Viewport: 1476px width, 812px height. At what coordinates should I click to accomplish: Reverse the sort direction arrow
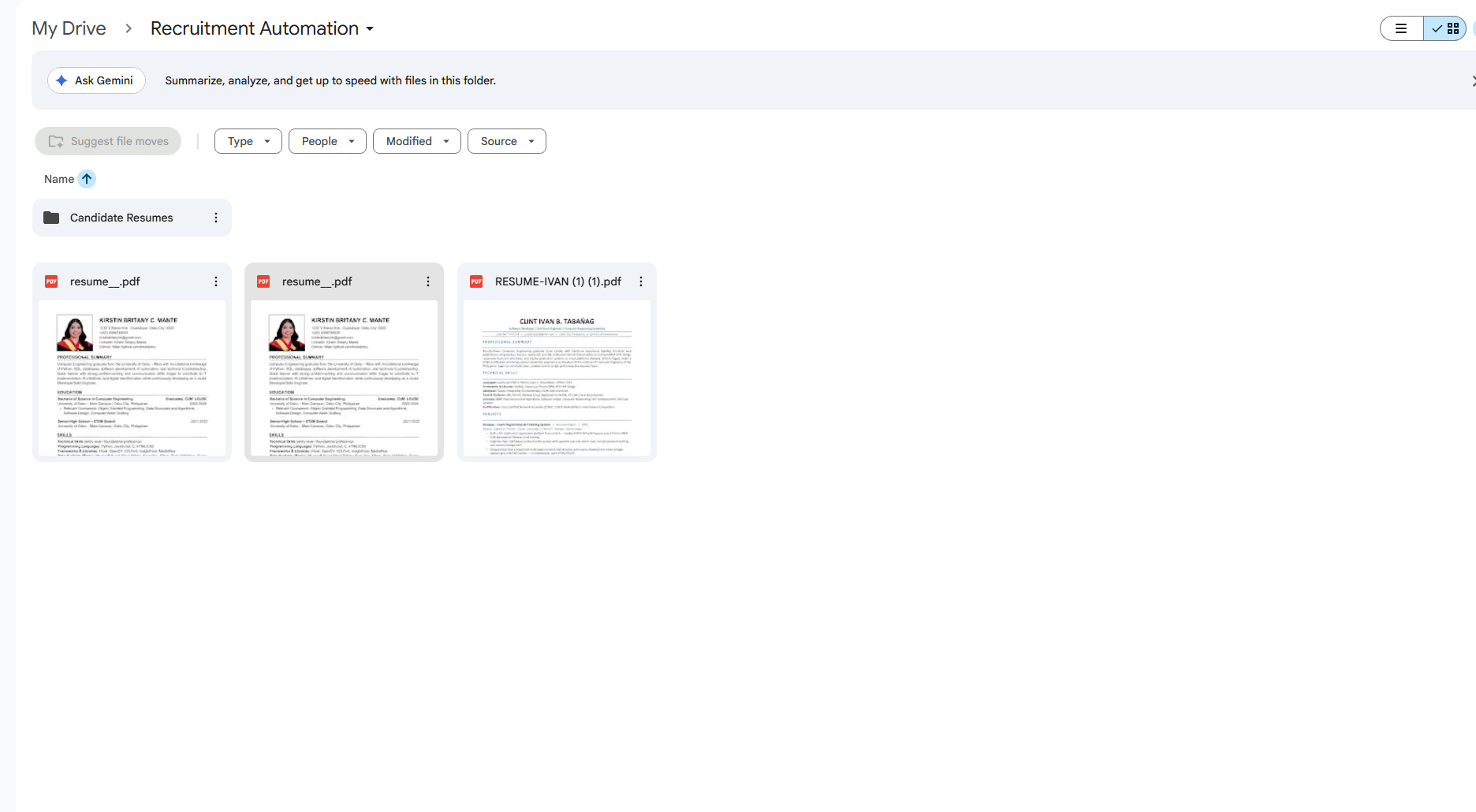87,179
